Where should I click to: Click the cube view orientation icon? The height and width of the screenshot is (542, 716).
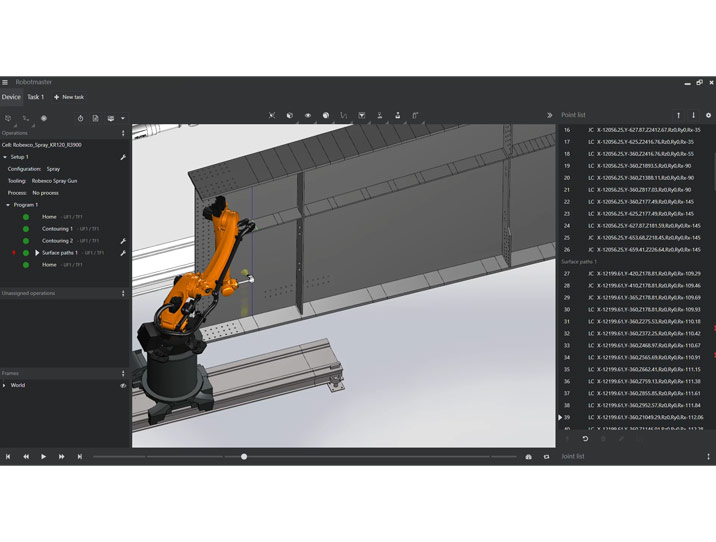point(290,116)
